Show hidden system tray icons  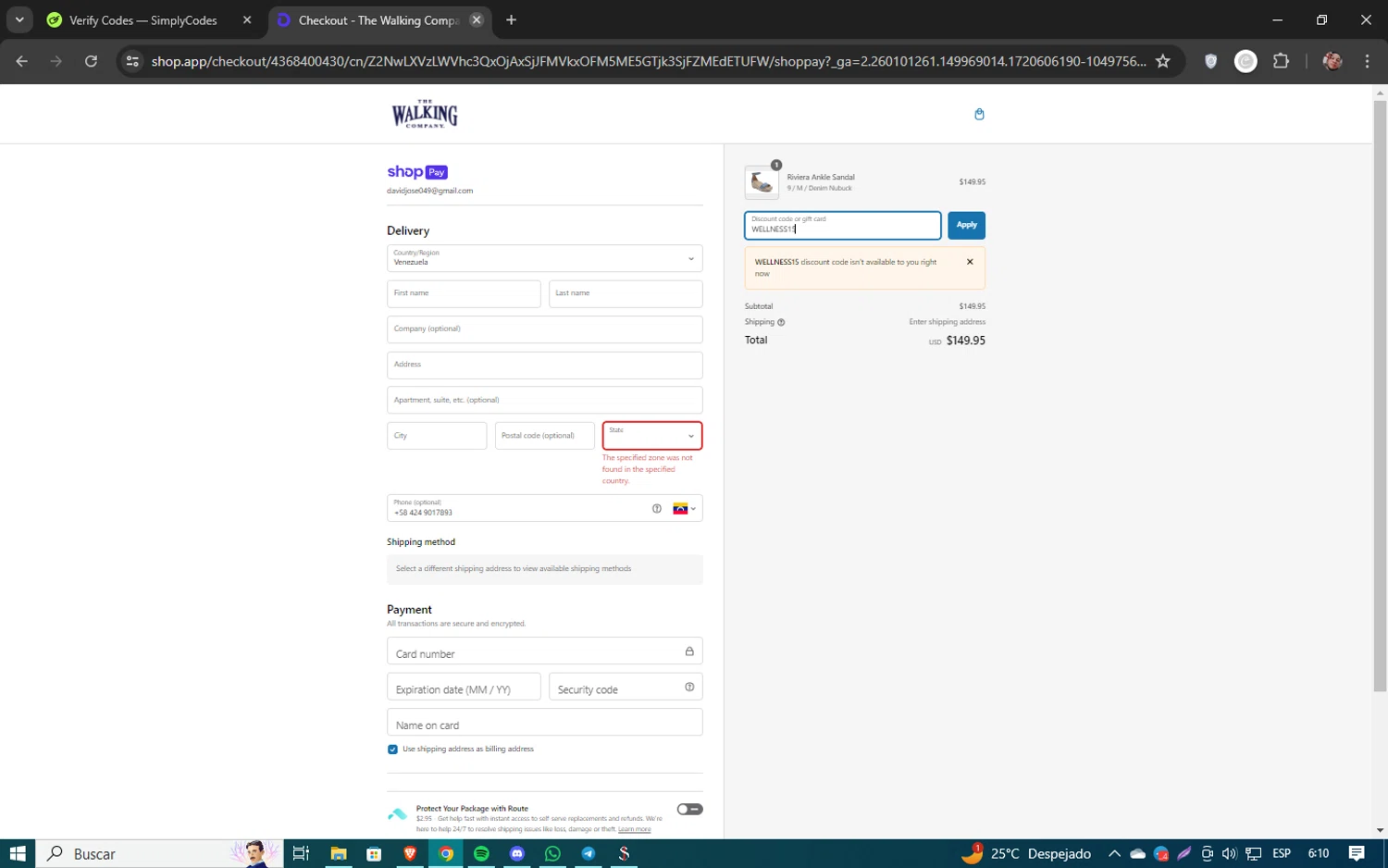click(x=1114, y=853)
